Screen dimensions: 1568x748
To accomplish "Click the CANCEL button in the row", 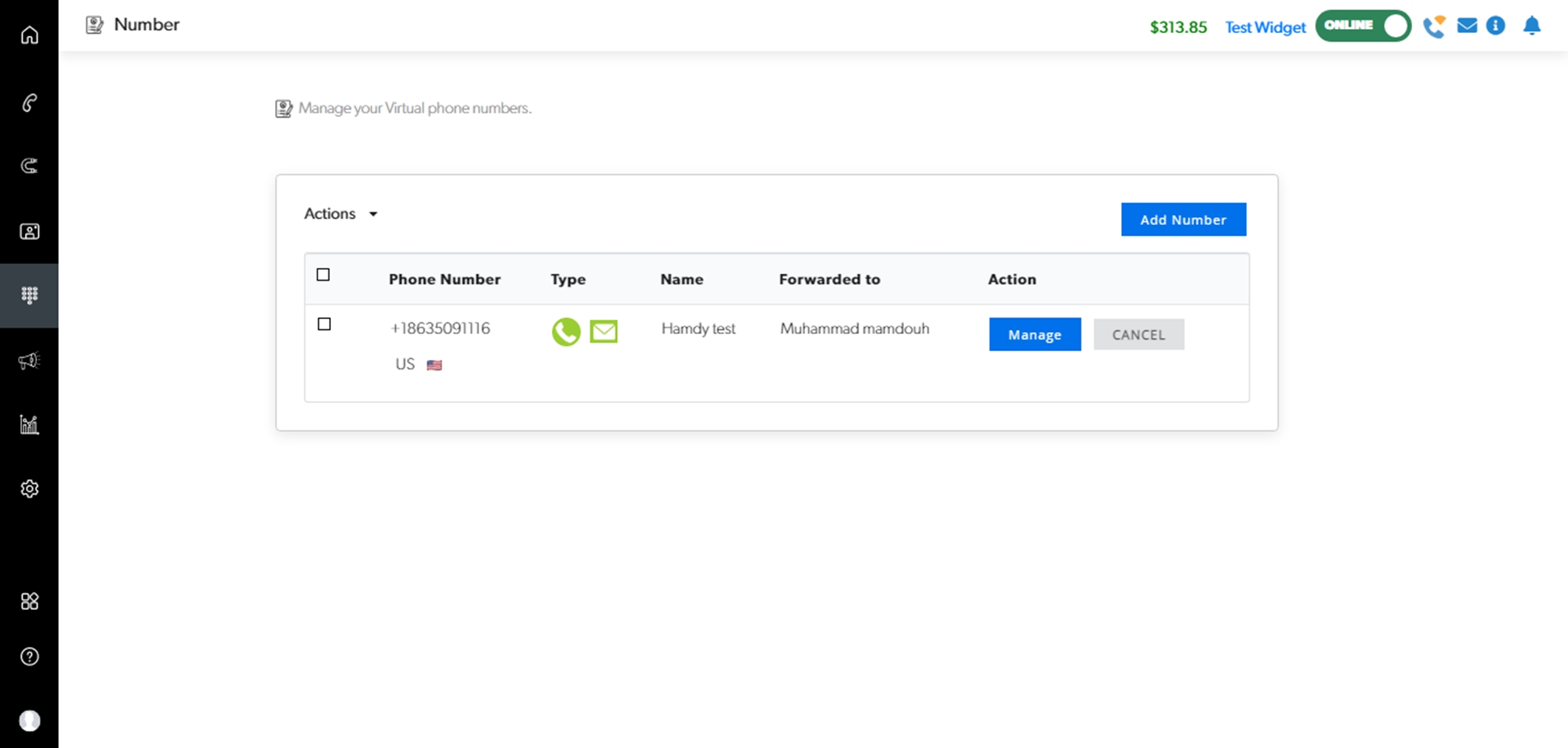I will [x=1138, y=335].
